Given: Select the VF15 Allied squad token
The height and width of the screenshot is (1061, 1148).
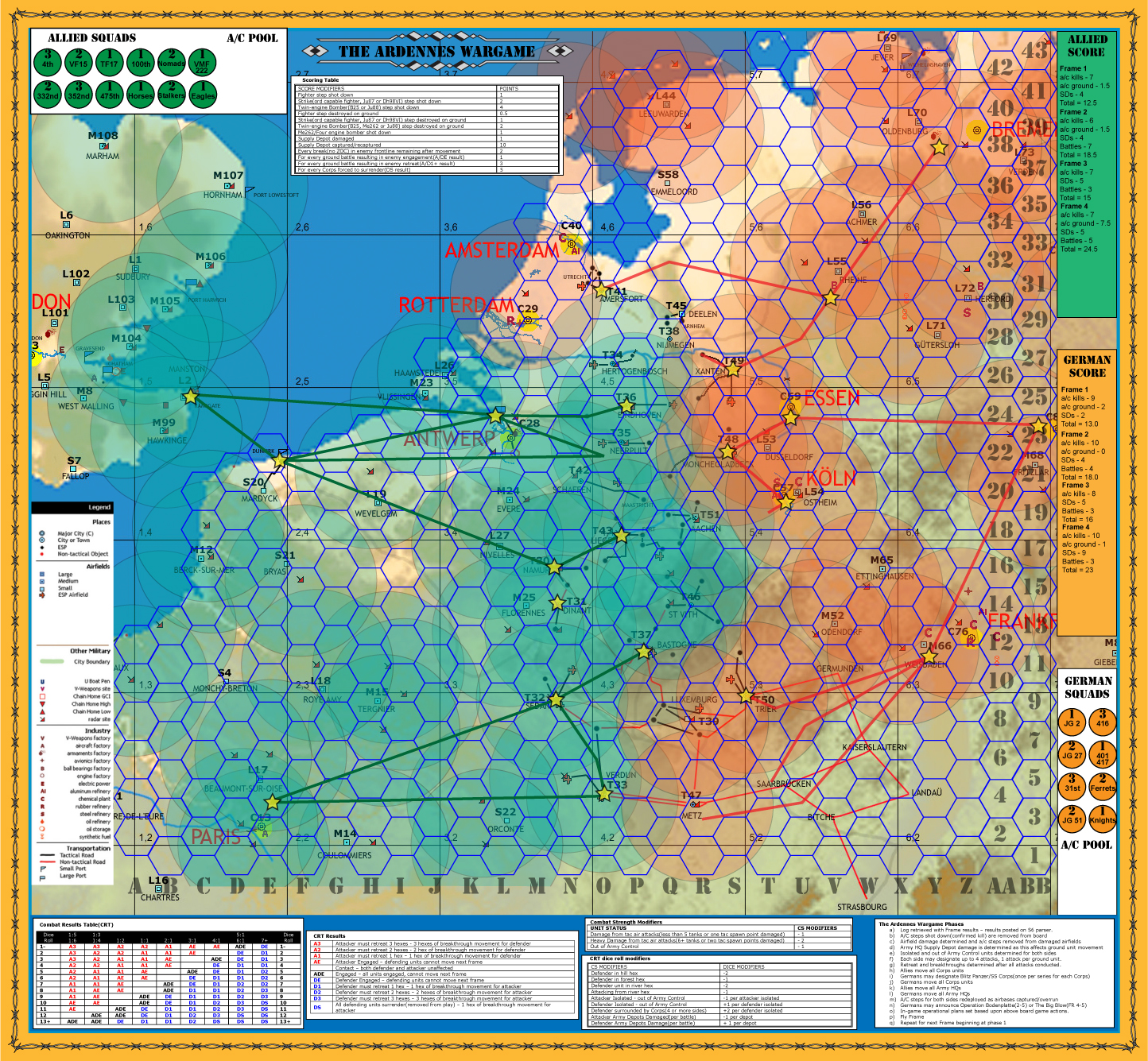Looking at the screenshot, I should (78, 62).
